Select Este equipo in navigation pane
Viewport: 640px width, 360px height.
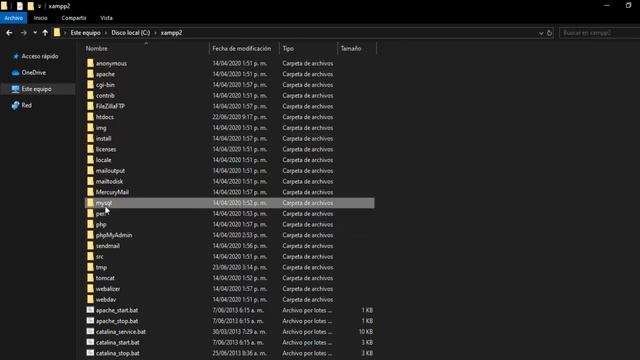[x=36, y=89]
